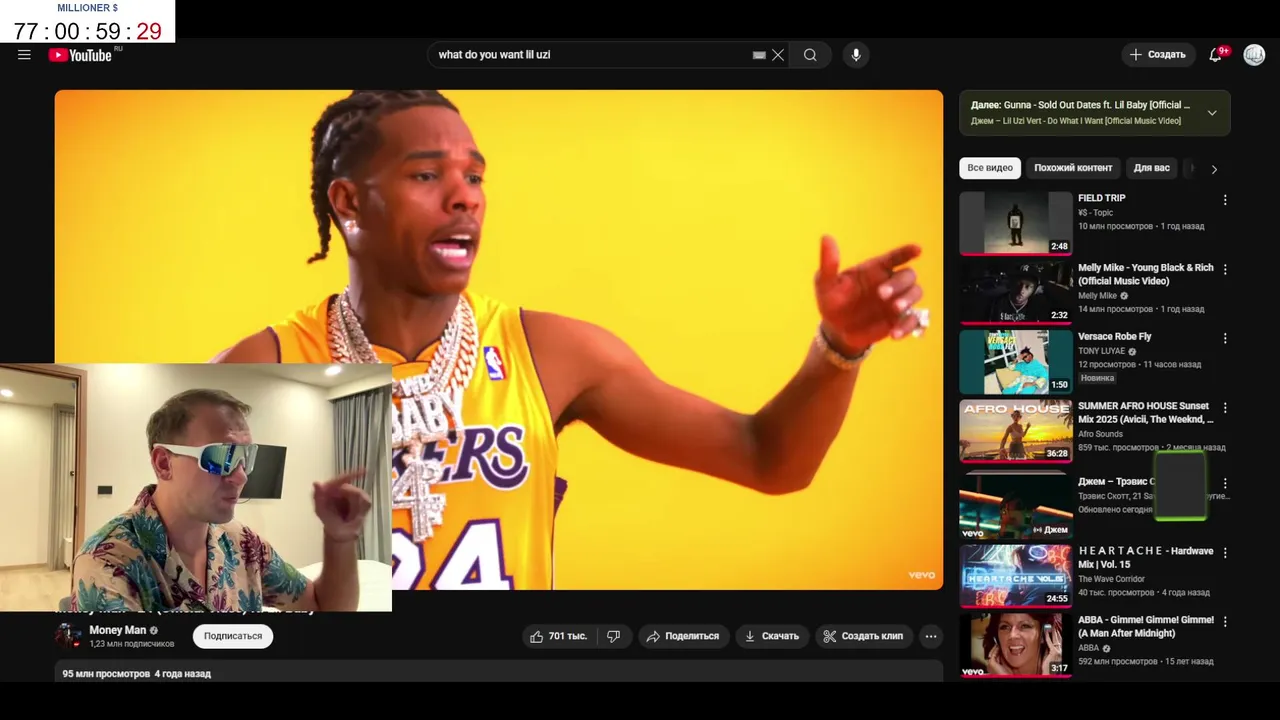Open the YouTube hamburger guide menu
Screen dimensions: 1280x720
(24, 55)
